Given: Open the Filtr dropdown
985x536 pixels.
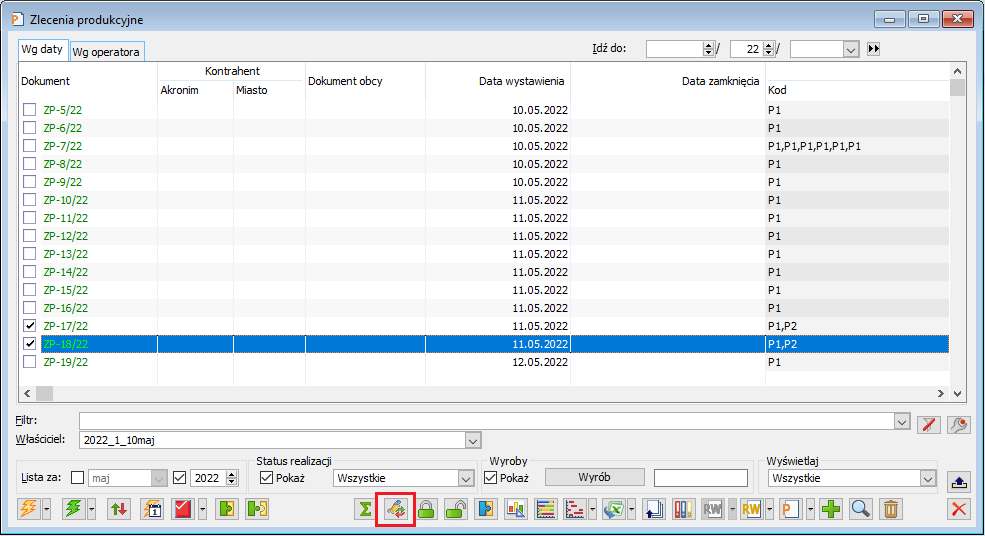Looking at the screenshot, I should (902, 422).
